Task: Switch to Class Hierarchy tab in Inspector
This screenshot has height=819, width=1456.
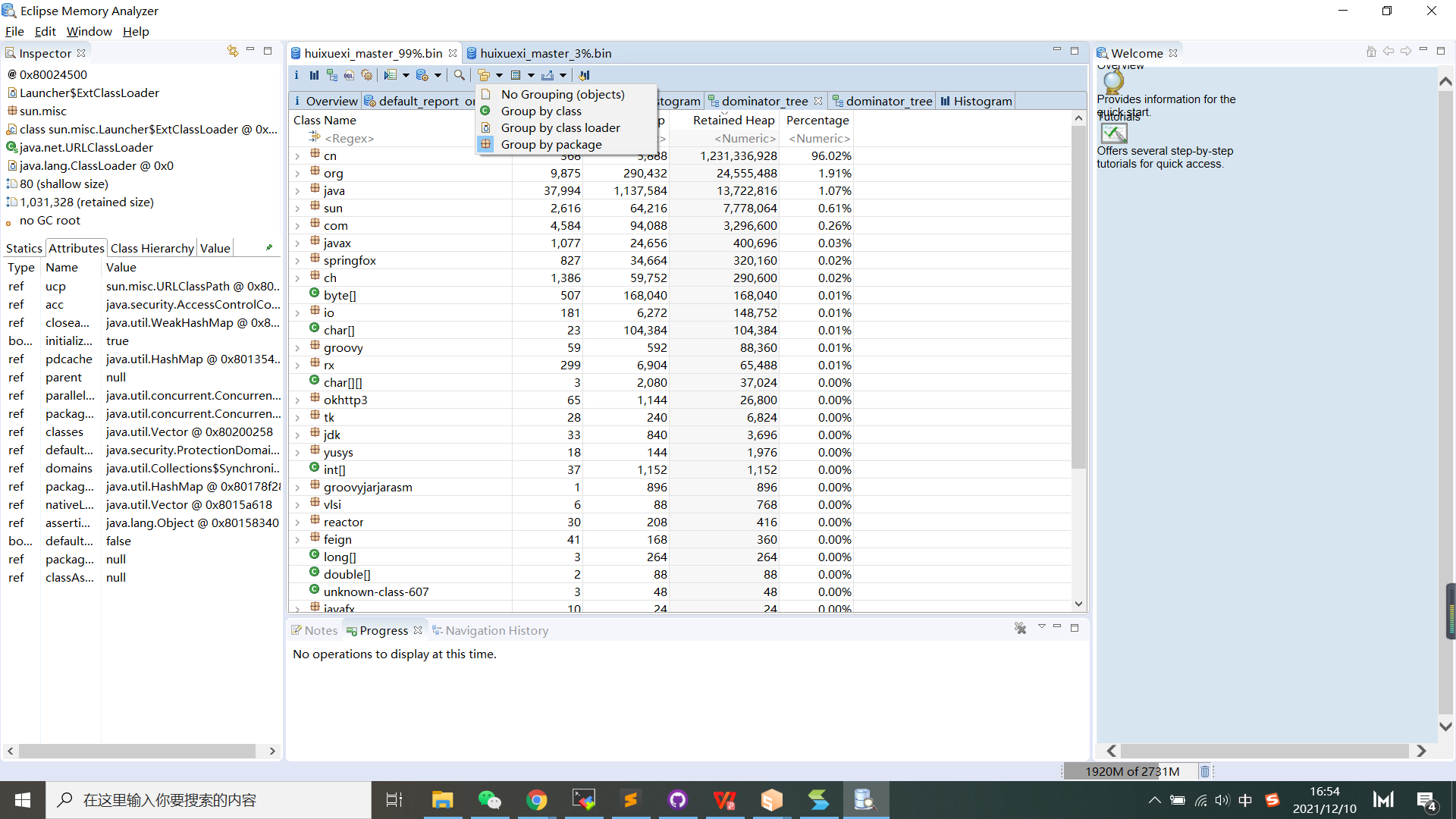Action: (152, 248)
